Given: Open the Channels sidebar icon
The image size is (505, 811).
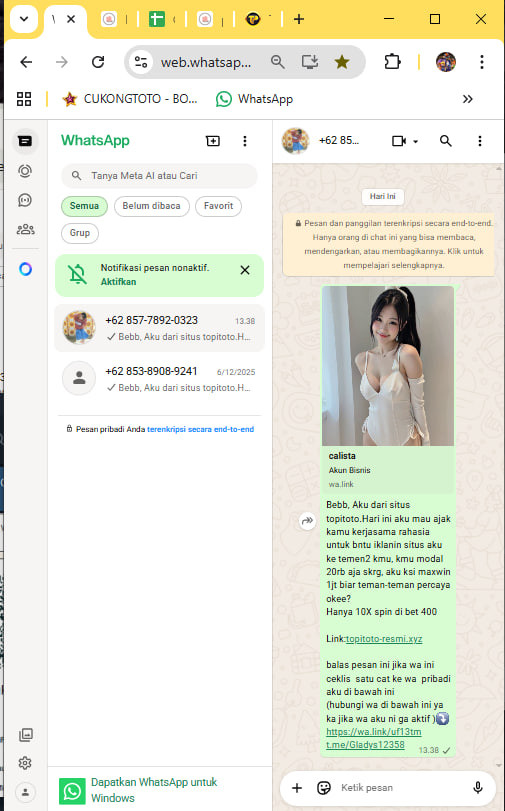Looking at the screenshot, I should click(25, 200).
